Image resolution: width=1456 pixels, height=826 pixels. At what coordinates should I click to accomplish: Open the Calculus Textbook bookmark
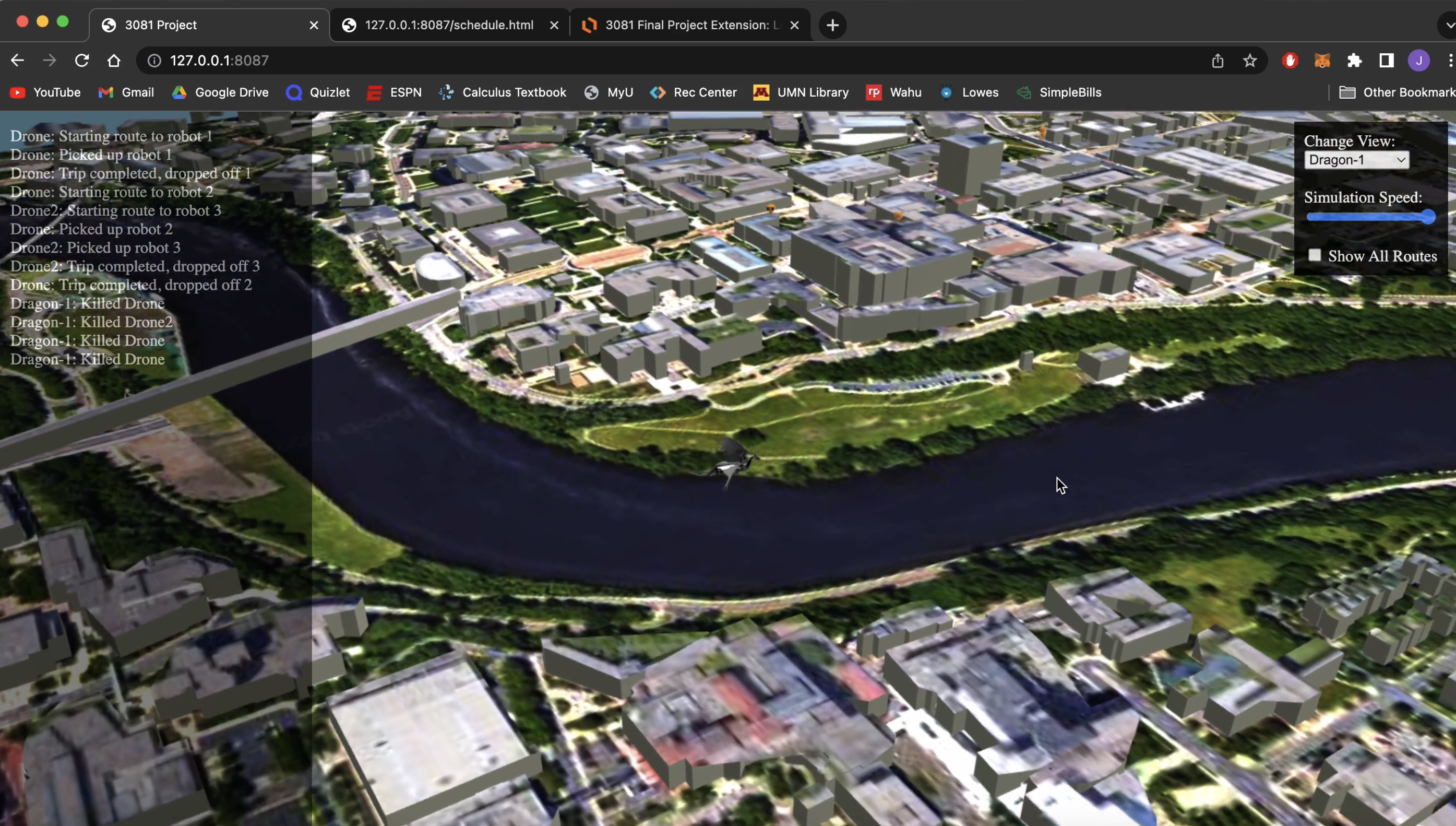(503, 92)
